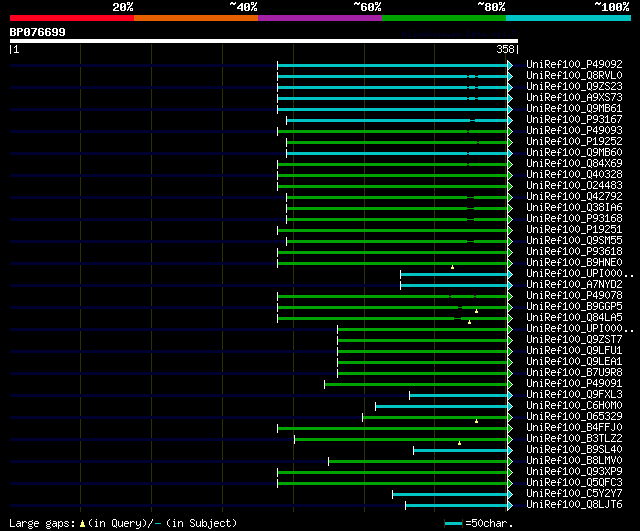Click the green alignment bar of Q40328
Screen dimensions: 640x531
point(392,176)
